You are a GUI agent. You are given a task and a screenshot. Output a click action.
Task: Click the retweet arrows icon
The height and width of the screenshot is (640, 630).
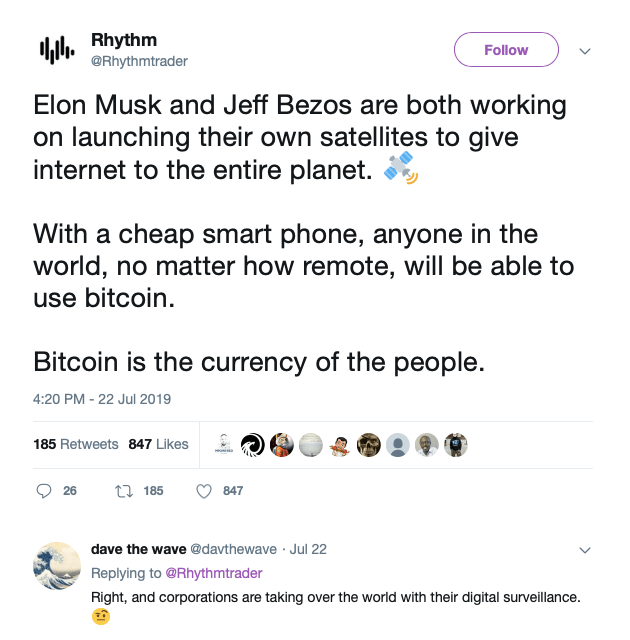click(x=127, y=491)
